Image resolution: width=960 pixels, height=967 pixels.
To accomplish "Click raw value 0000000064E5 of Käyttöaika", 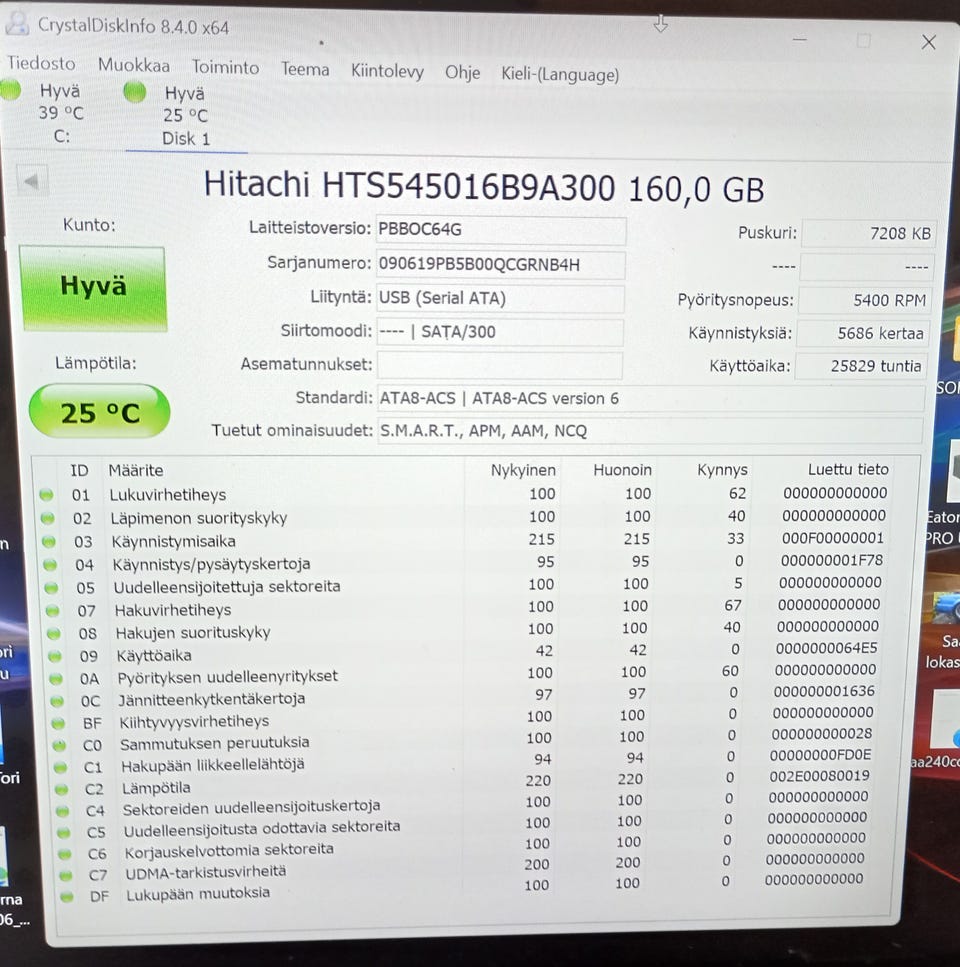I will 826,648.
